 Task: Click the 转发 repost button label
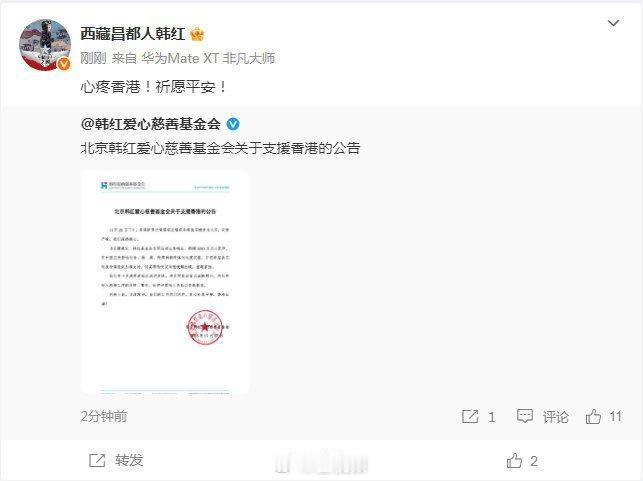pyautogui.click(x=129, y=460)
